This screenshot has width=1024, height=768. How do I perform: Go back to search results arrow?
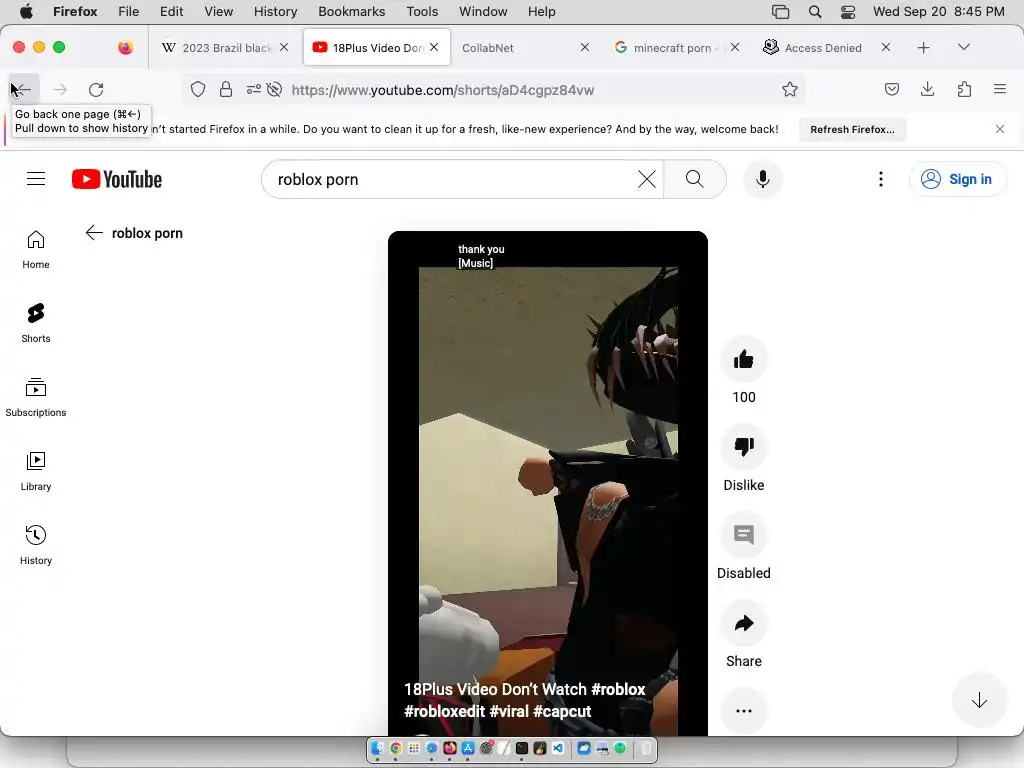click(94, 232)
